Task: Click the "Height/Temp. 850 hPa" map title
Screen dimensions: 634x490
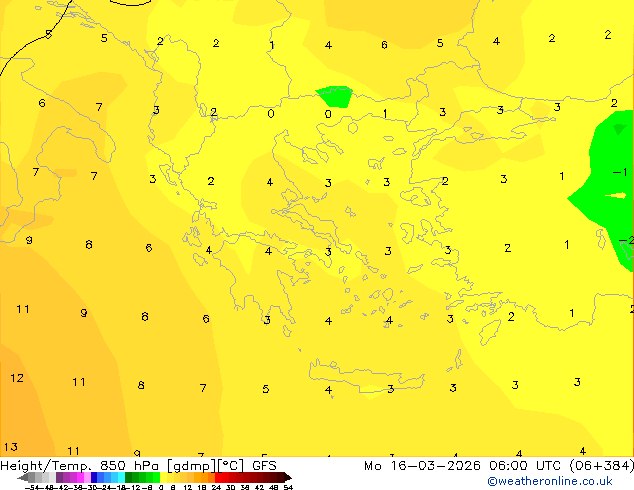Action: point(79,466)
